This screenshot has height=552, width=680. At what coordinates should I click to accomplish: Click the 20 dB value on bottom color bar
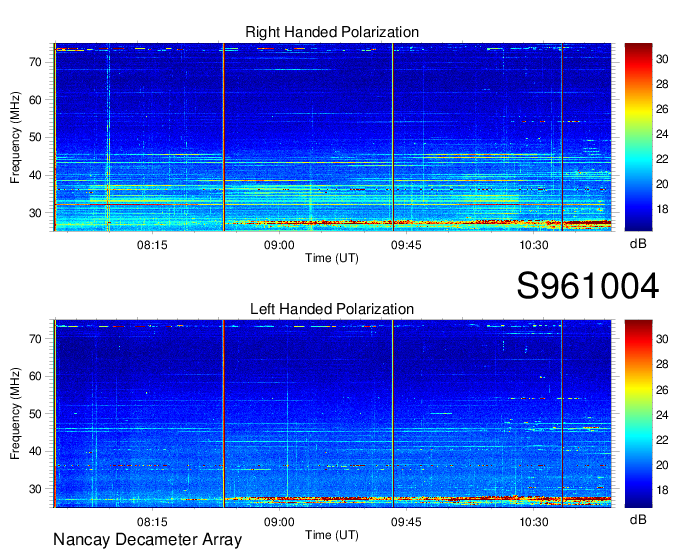(662, 465)
